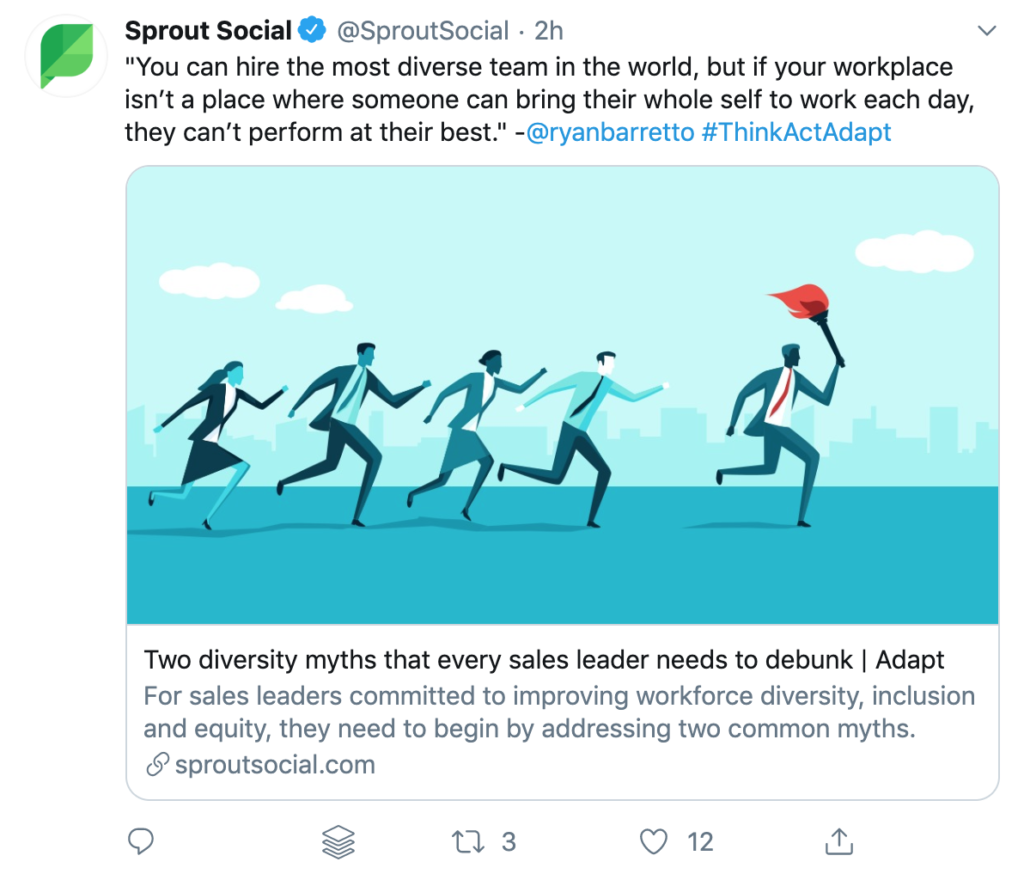Click the blue verified badge
The height and width of the screenshot is (880, 1024).
point(314,31)
